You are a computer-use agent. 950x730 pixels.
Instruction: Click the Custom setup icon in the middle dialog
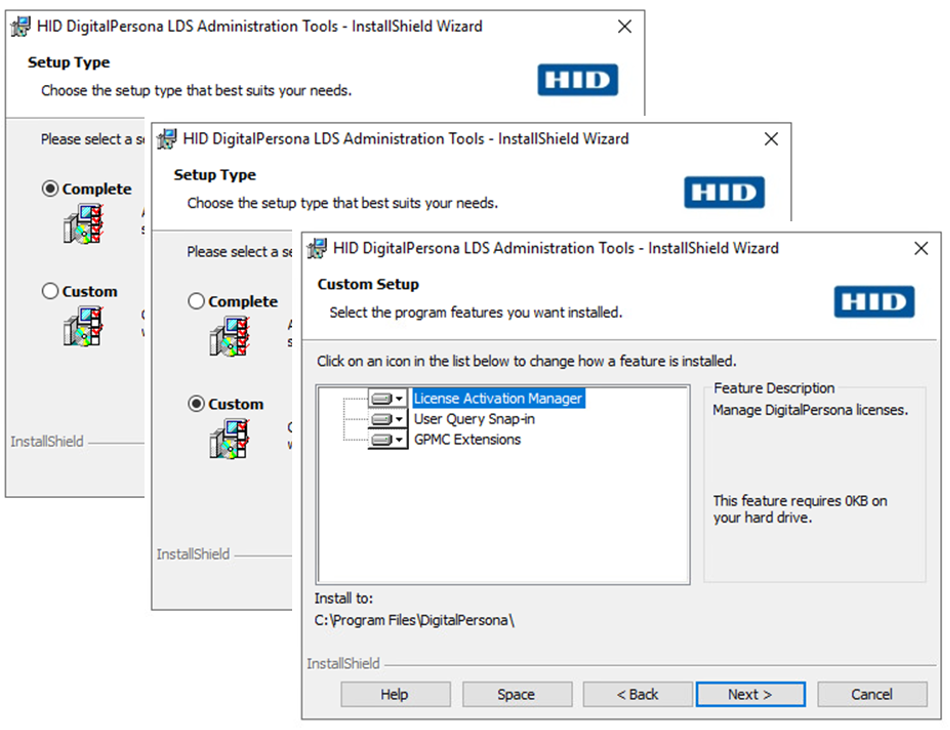tap(230, 438)
